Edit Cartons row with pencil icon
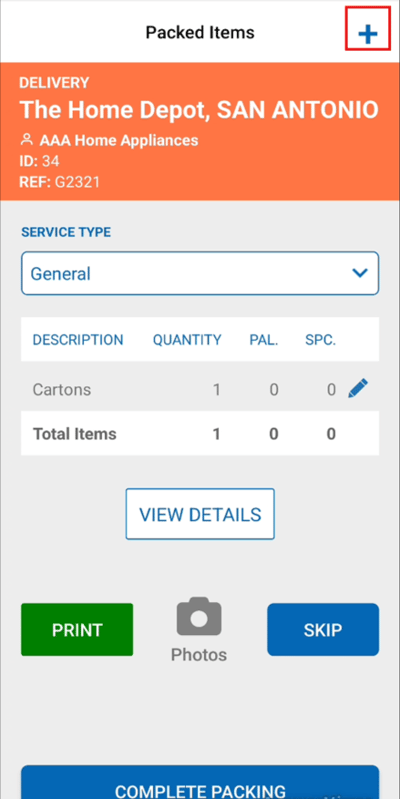400x799 pixels. point(358,389)
